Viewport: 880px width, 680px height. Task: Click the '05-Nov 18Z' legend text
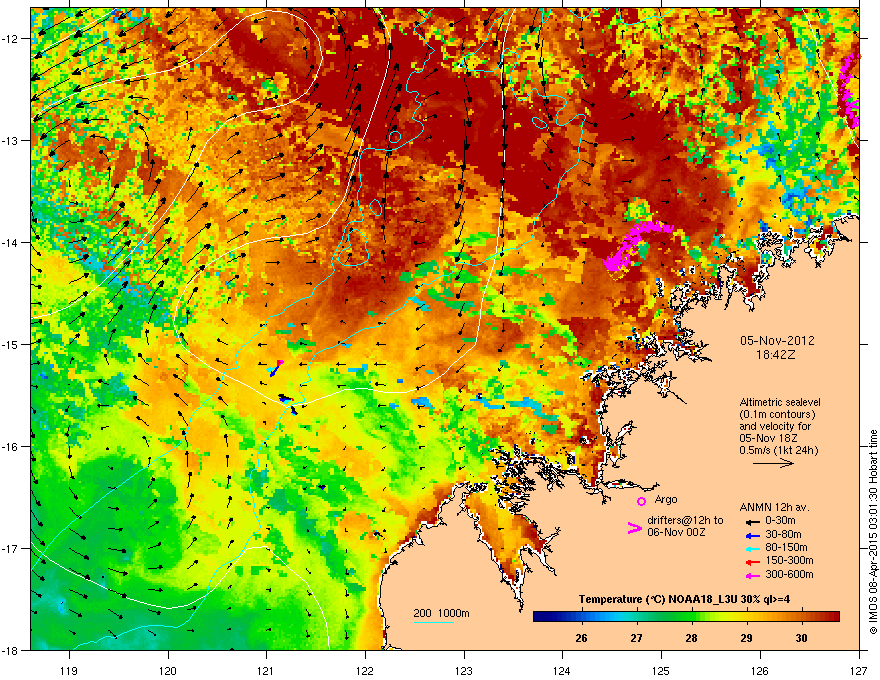pyautogui.click(x=768, y=438)
